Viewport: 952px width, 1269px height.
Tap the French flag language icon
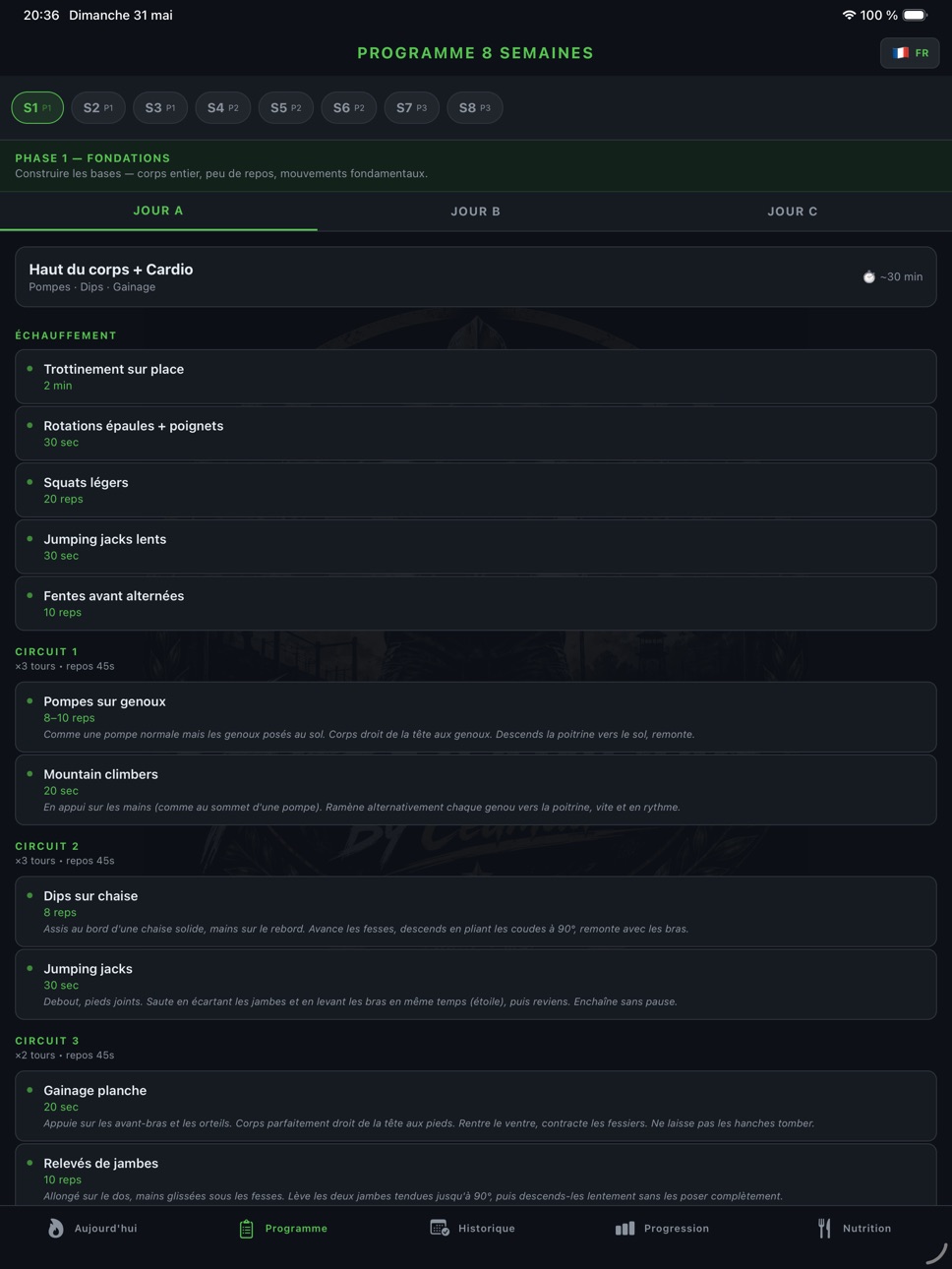pos(900,53)
